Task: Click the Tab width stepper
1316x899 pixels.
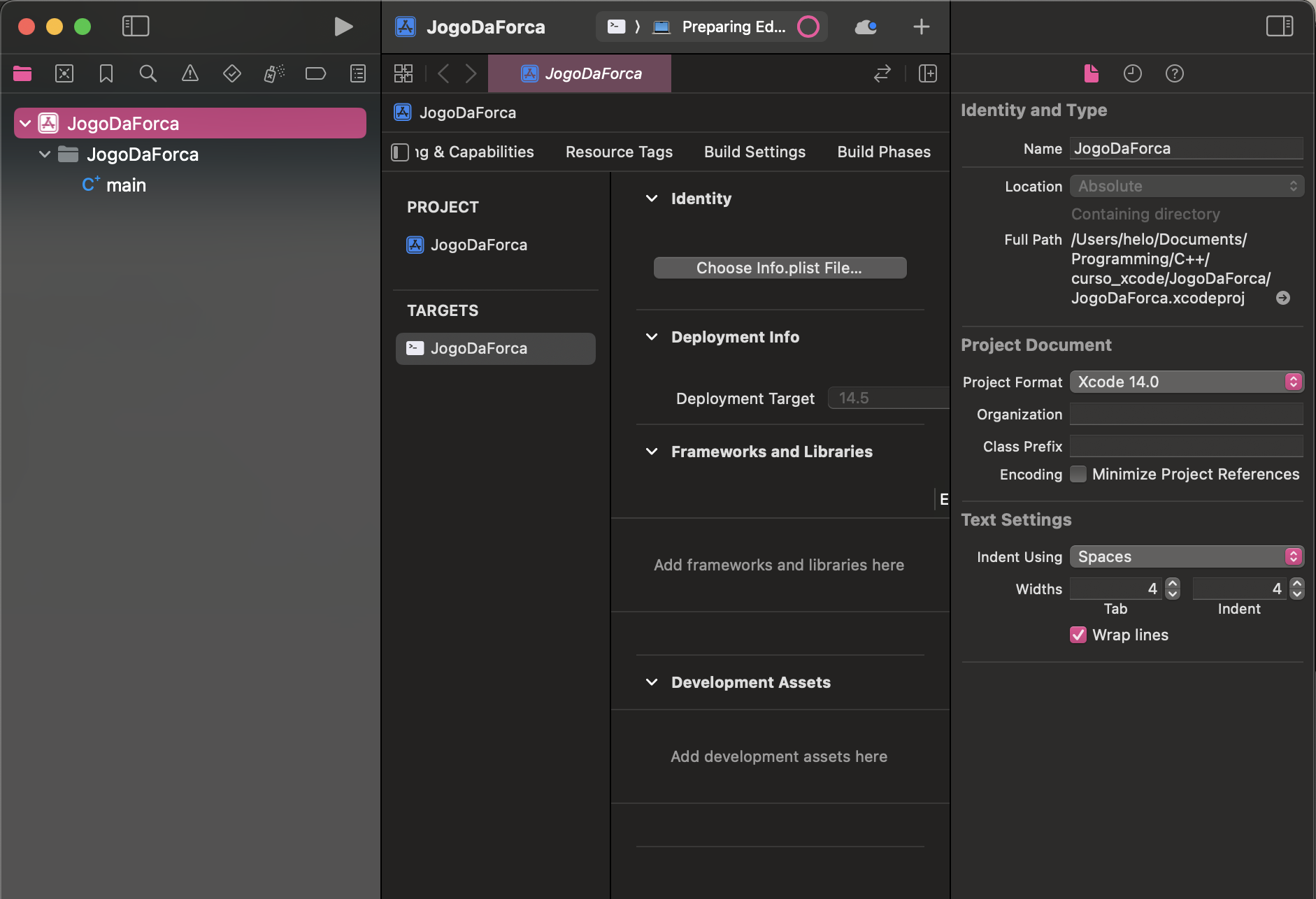Action: [x=1173, y=589]
